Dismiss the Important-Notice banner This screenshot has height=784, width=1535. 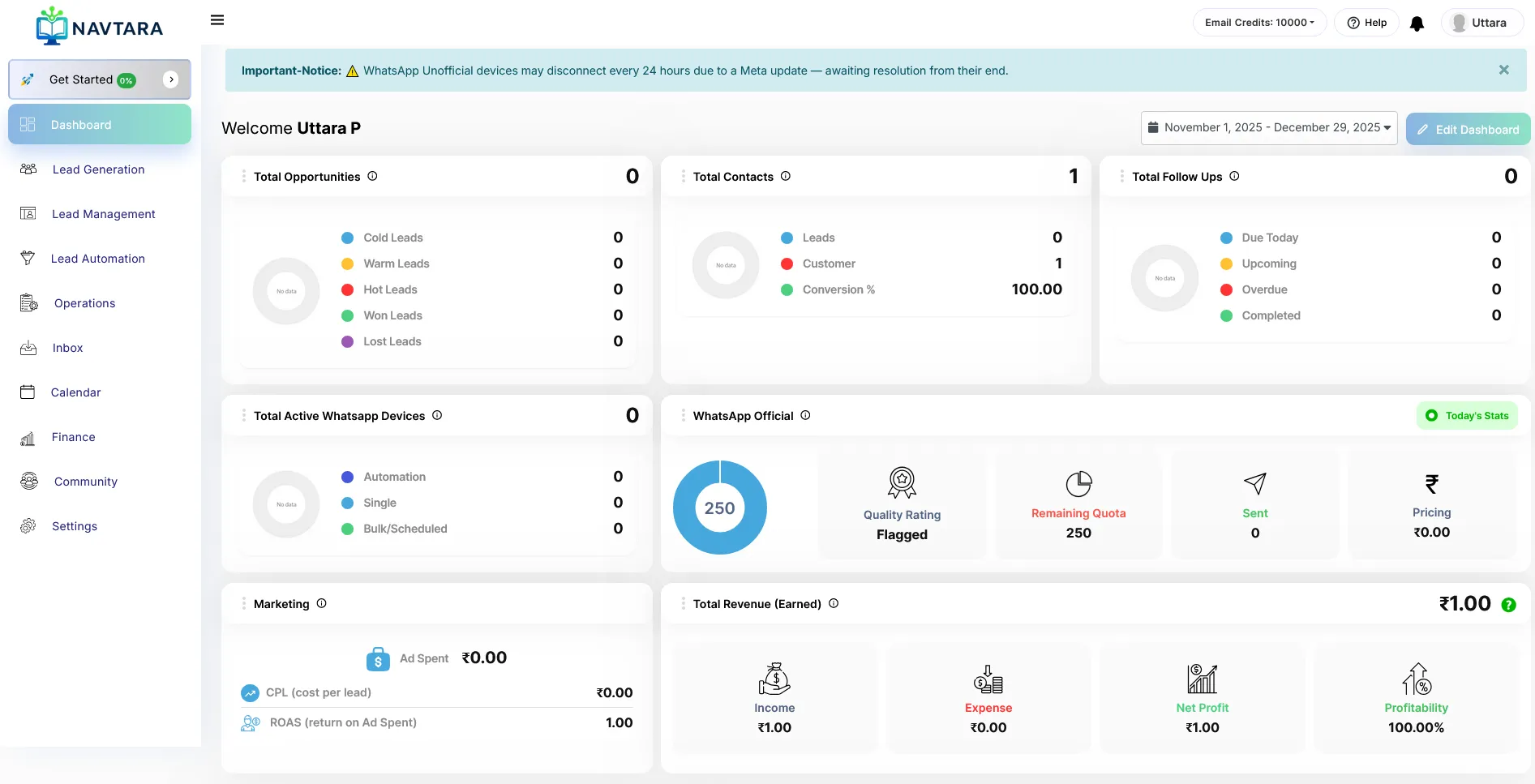pos(1503,71)
